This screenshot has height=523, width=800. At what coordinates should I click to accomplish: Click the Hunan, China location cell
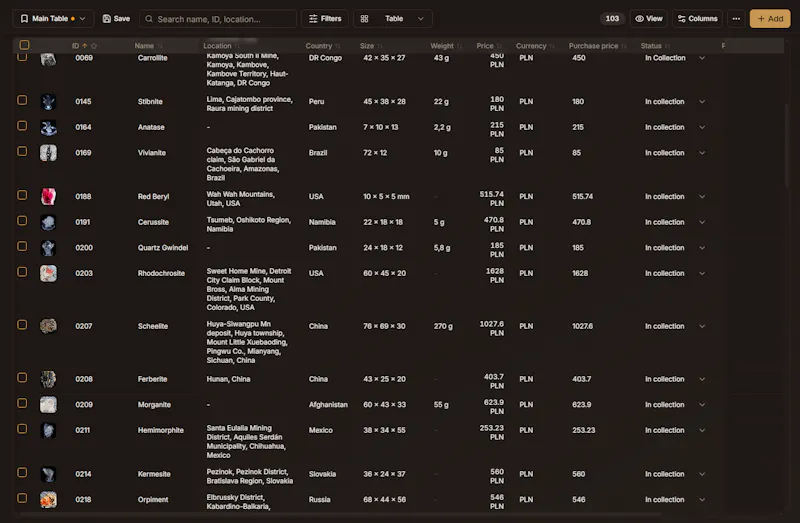pyautogui.click(x=228, y=380)
